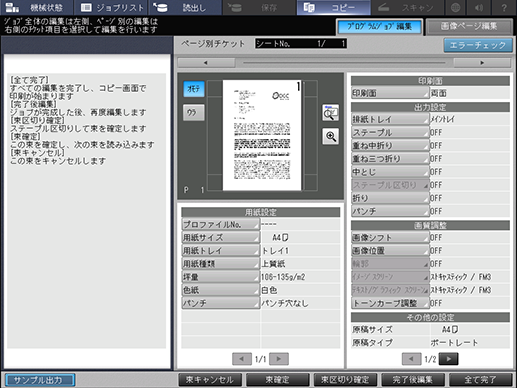This screenshot has height=388, width=517.
Task: Open the 折り fold setting
Action: pyautogui.click(x=390, y=198)
